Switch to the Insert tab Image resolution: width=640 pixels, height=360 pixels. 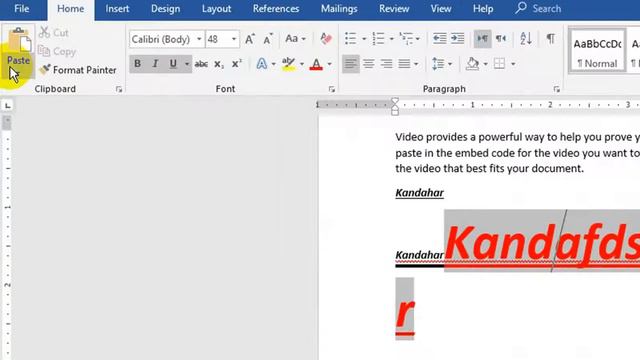[117, 9]
